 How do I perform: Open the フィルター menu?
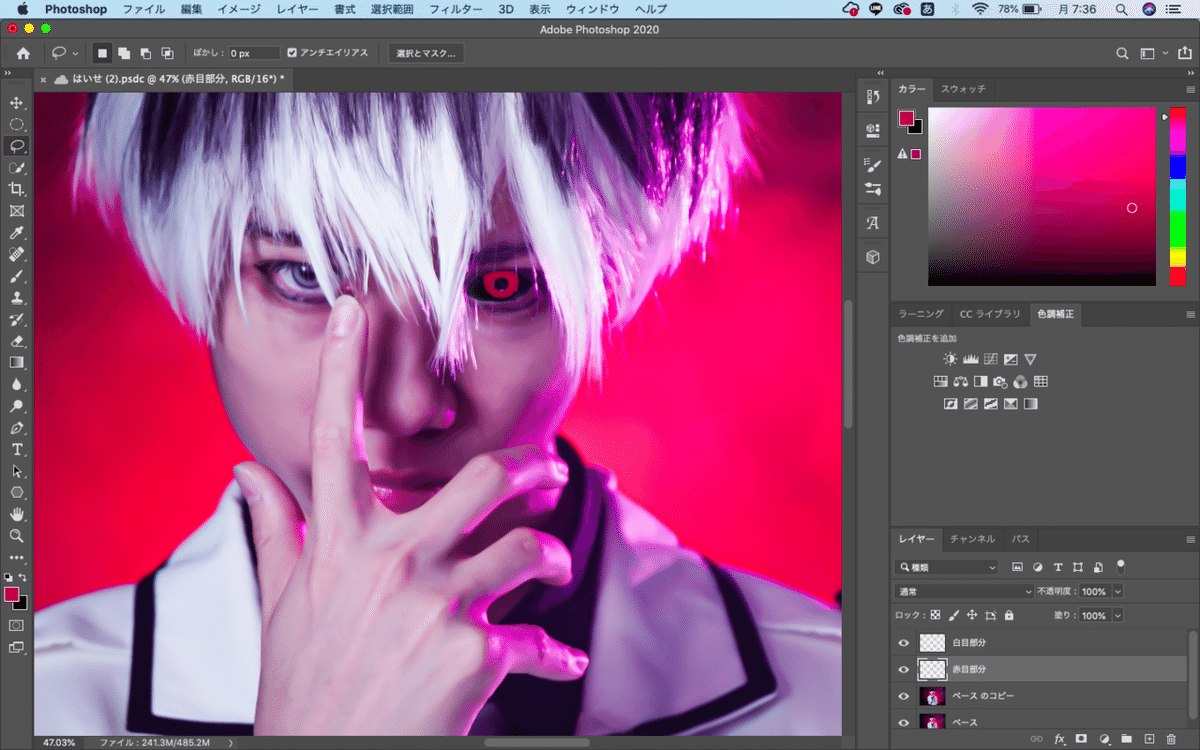(455, 8)
